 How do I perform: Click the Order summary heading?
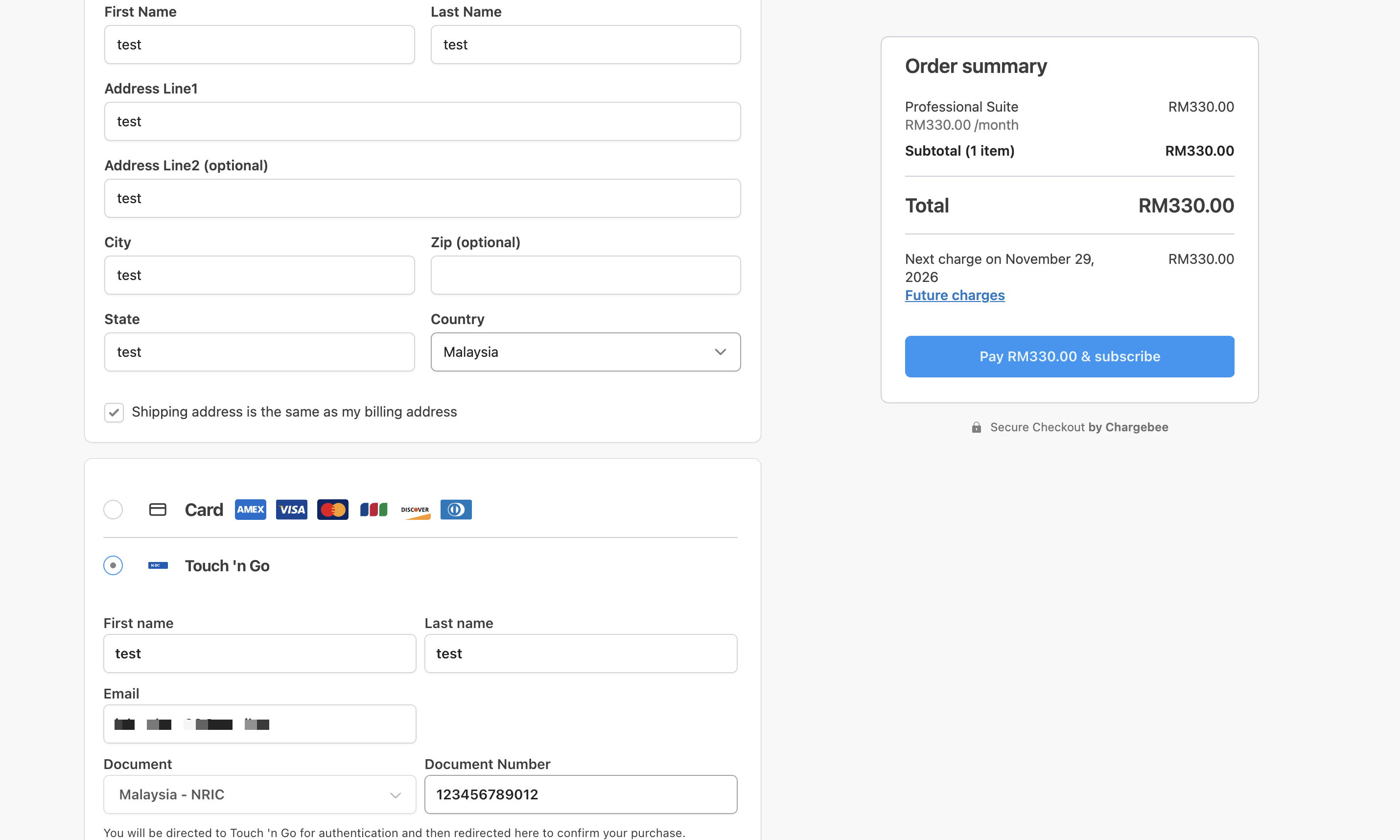(976, 66)
